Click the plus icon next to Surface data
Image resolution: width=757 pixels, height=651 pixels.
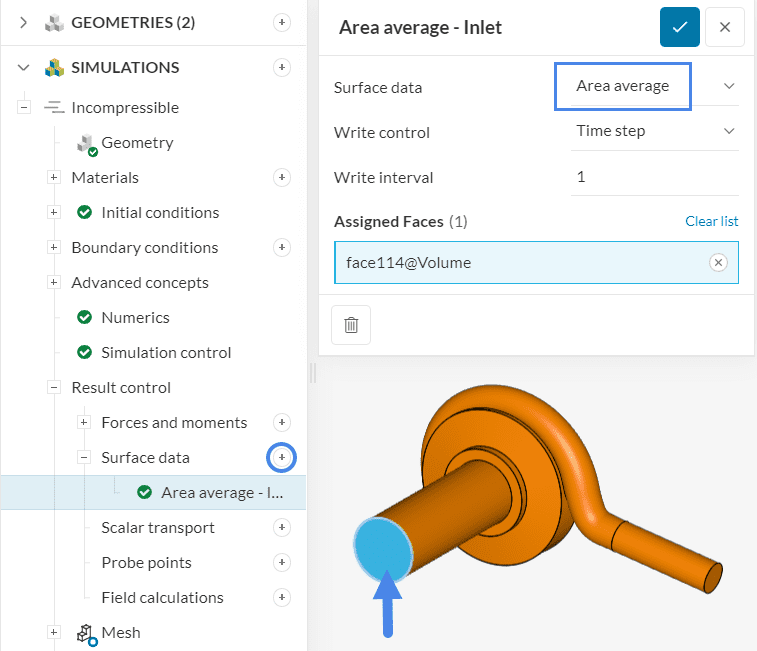coord(282,457)
